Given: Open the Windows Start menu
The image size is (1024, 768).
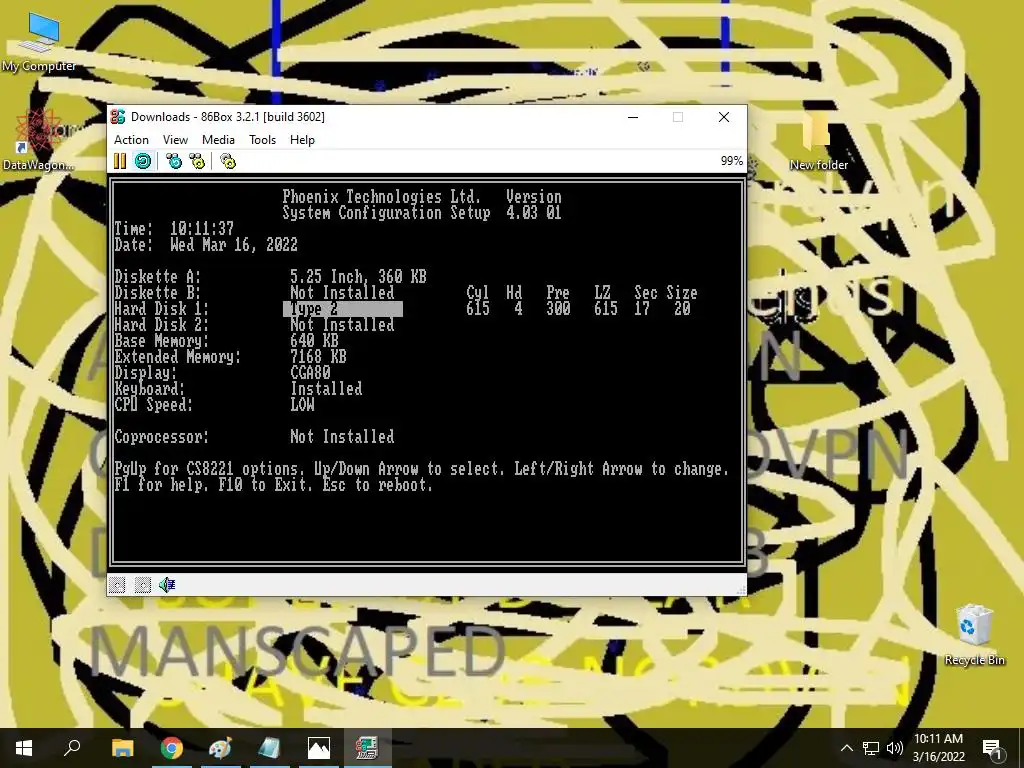Looking at the screenshot, I should tap(24, 748).
